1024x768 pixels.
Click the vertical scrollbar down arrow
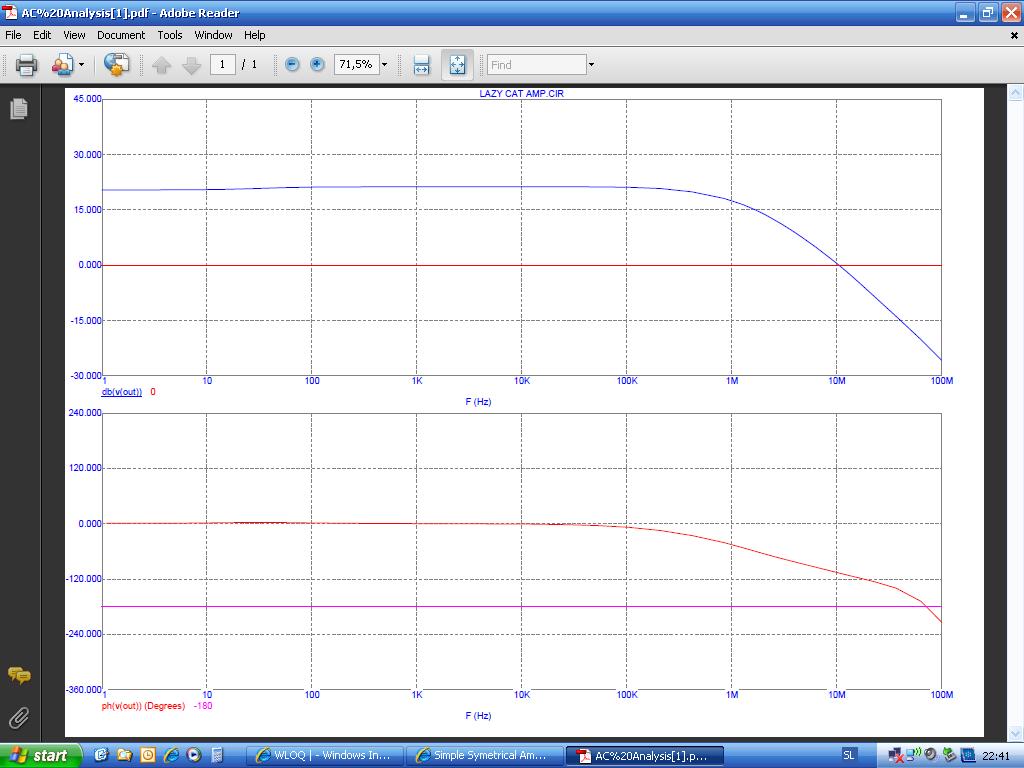point(1016,733)
